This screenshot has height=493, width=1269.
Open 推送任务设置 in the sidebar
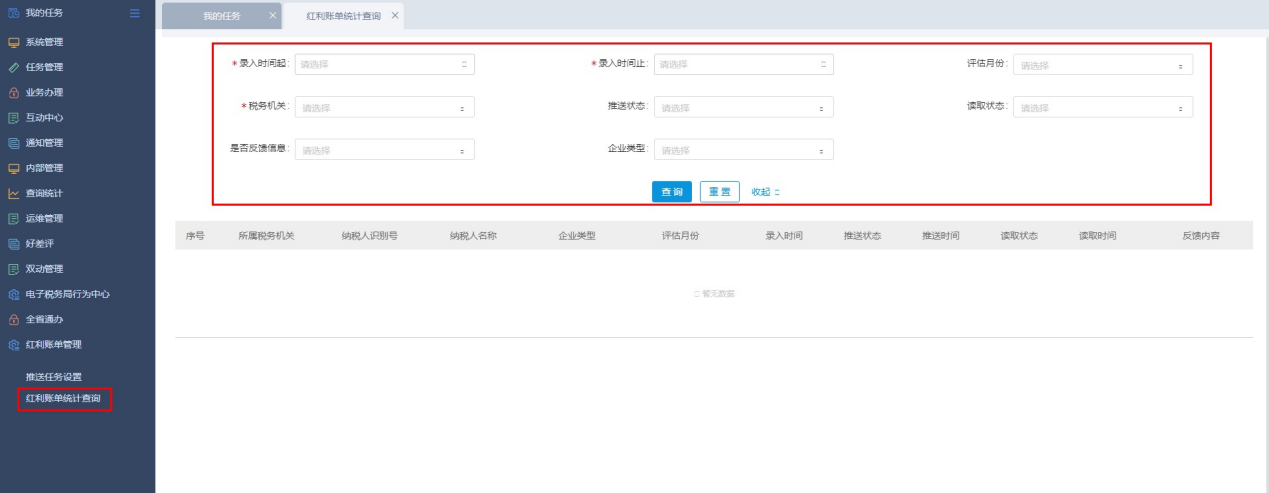pyautogui.click(x=54, y=377)
